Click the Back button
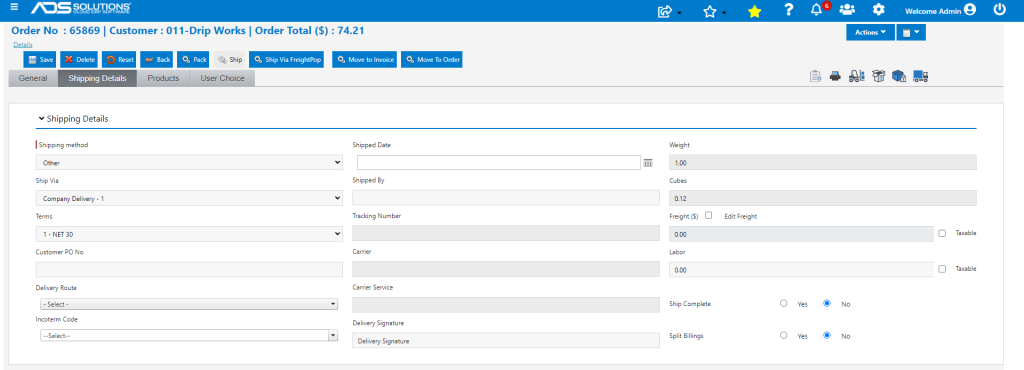This screenshot has width=1024, height=370. click(157, 59)
